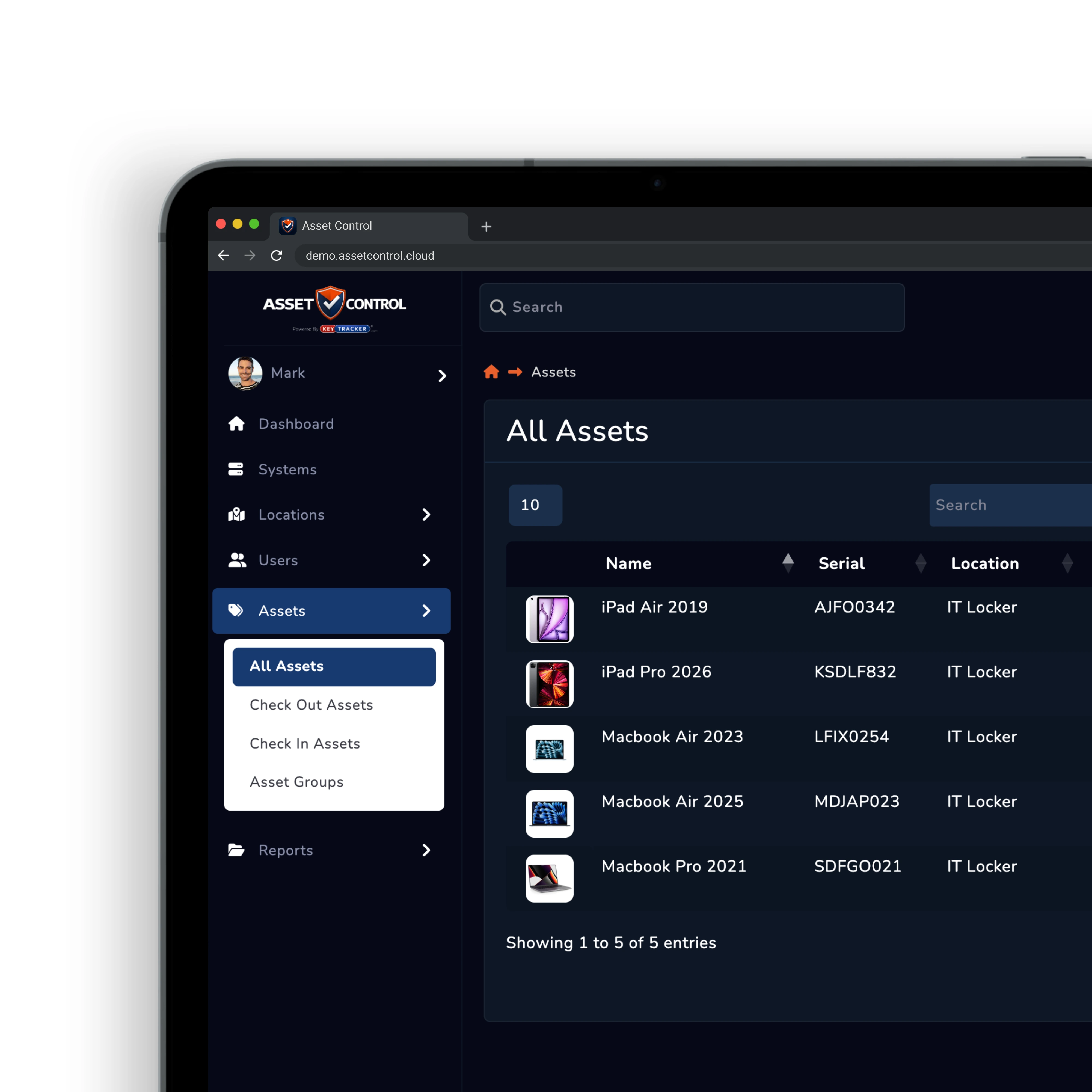Image resolution: width=1092 pixels, height=1092 pixels.
Task: Click the Asset Control logo
Action: (334, 304)
